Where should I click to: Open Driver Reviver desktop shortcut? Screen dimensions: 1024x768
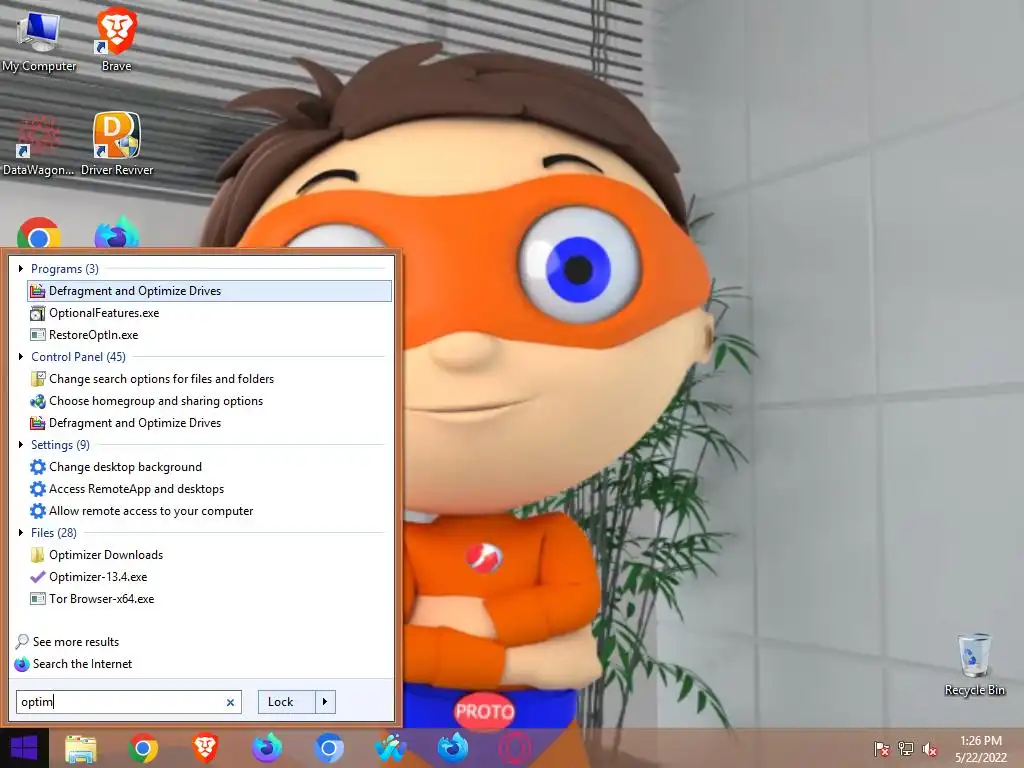tap(117, 145)
